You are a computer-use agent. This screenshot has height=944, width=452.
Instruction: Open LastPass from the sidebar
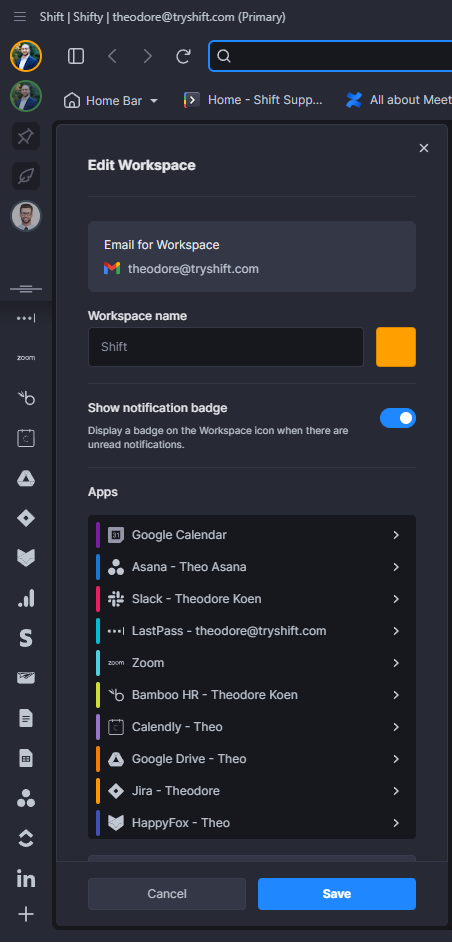pos(26,318)
